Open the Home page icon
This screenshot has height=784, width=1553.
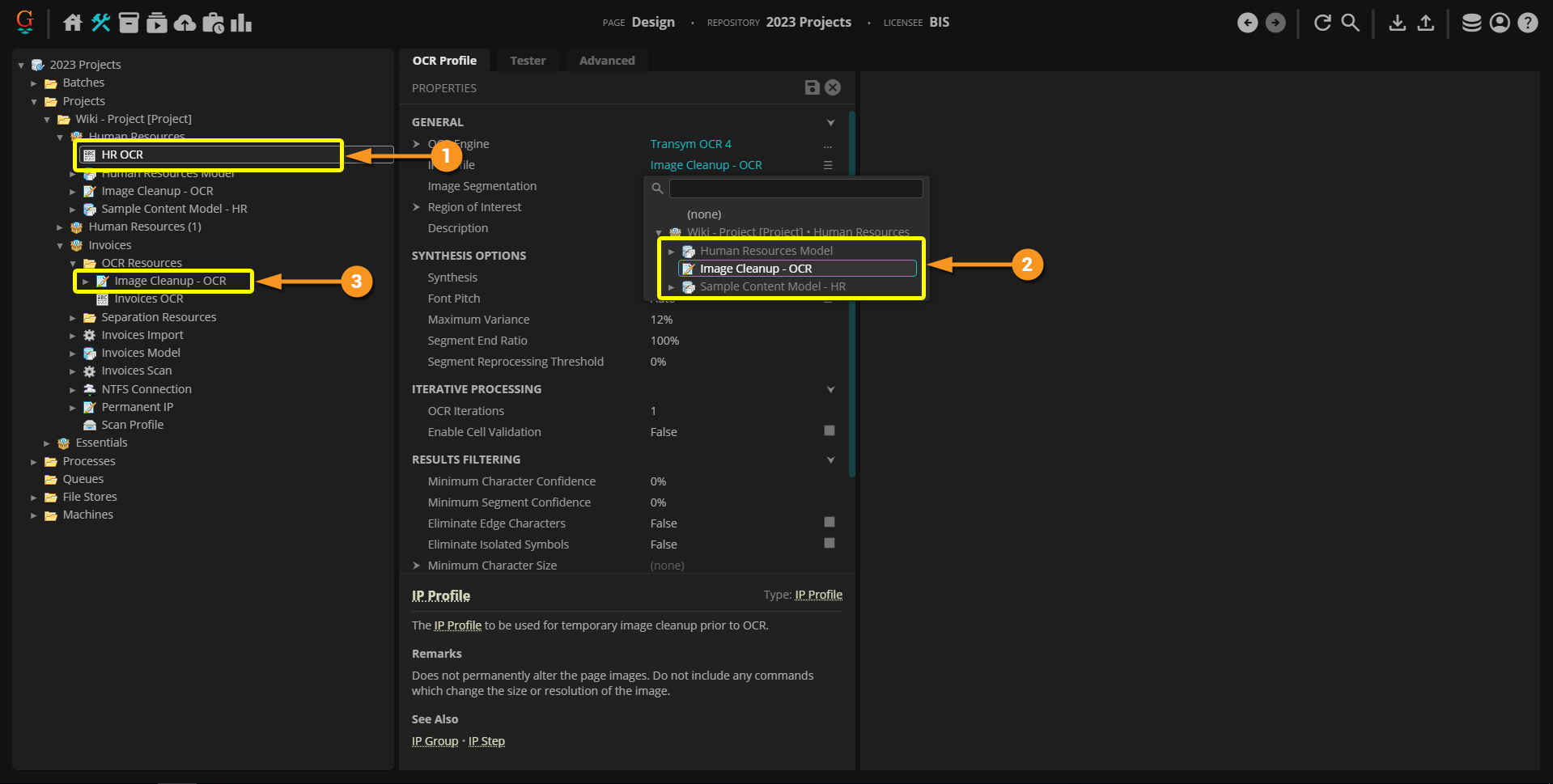point(73,23)
